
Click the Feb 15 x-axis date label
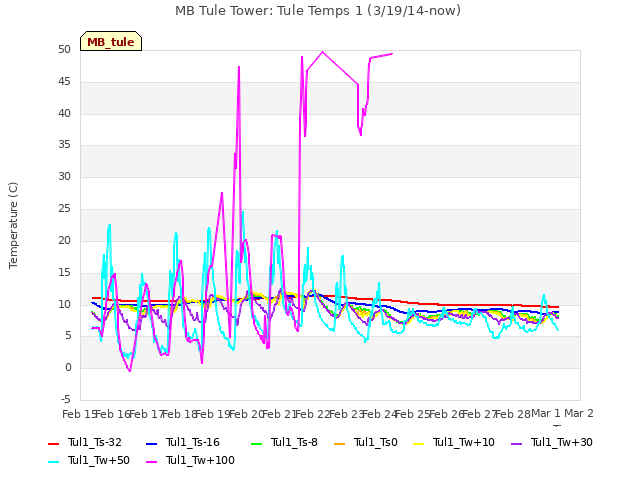pyautogui.click(x=79, y=414)
